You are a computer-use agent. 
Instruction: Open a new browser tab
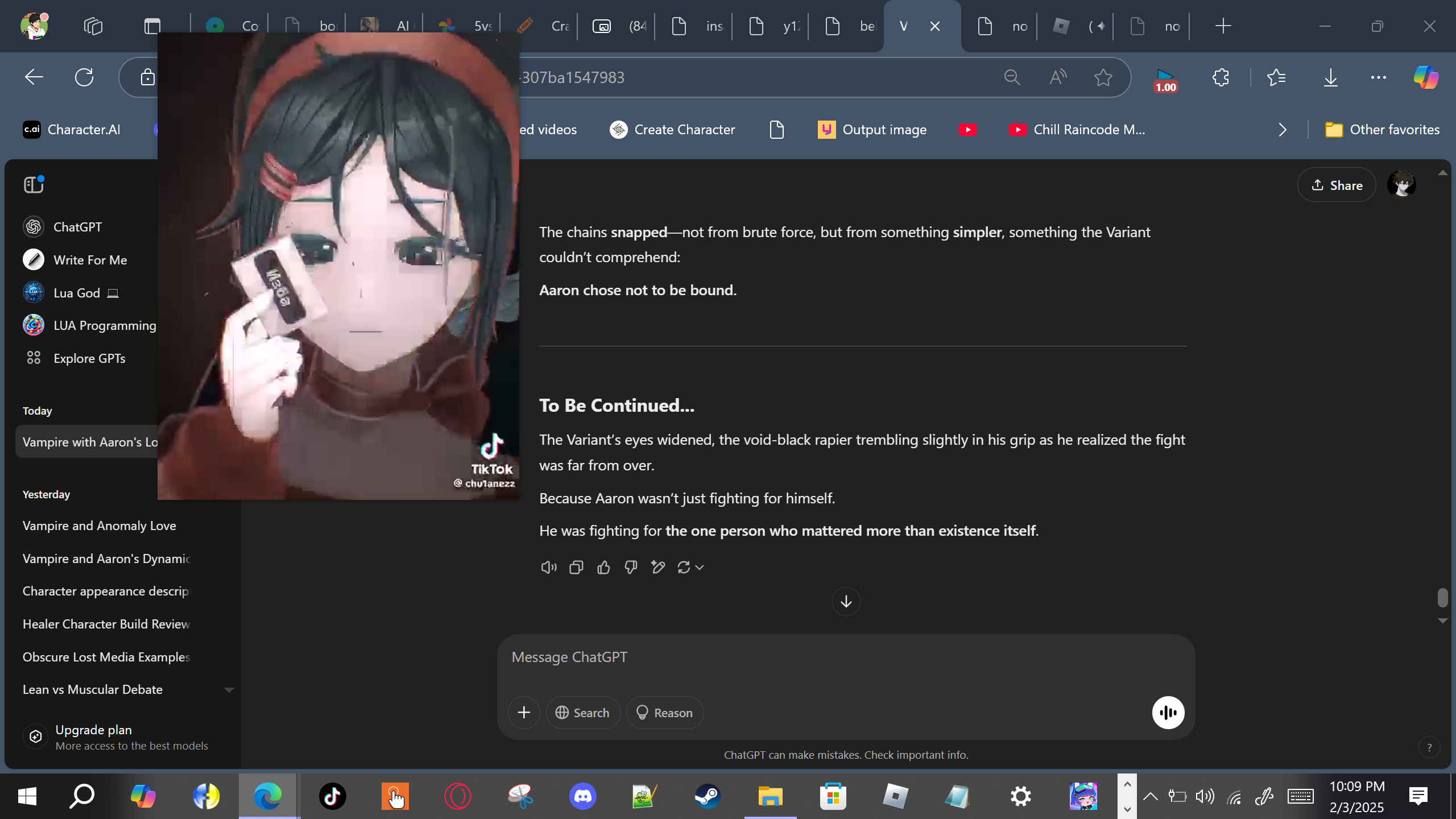1223,26
